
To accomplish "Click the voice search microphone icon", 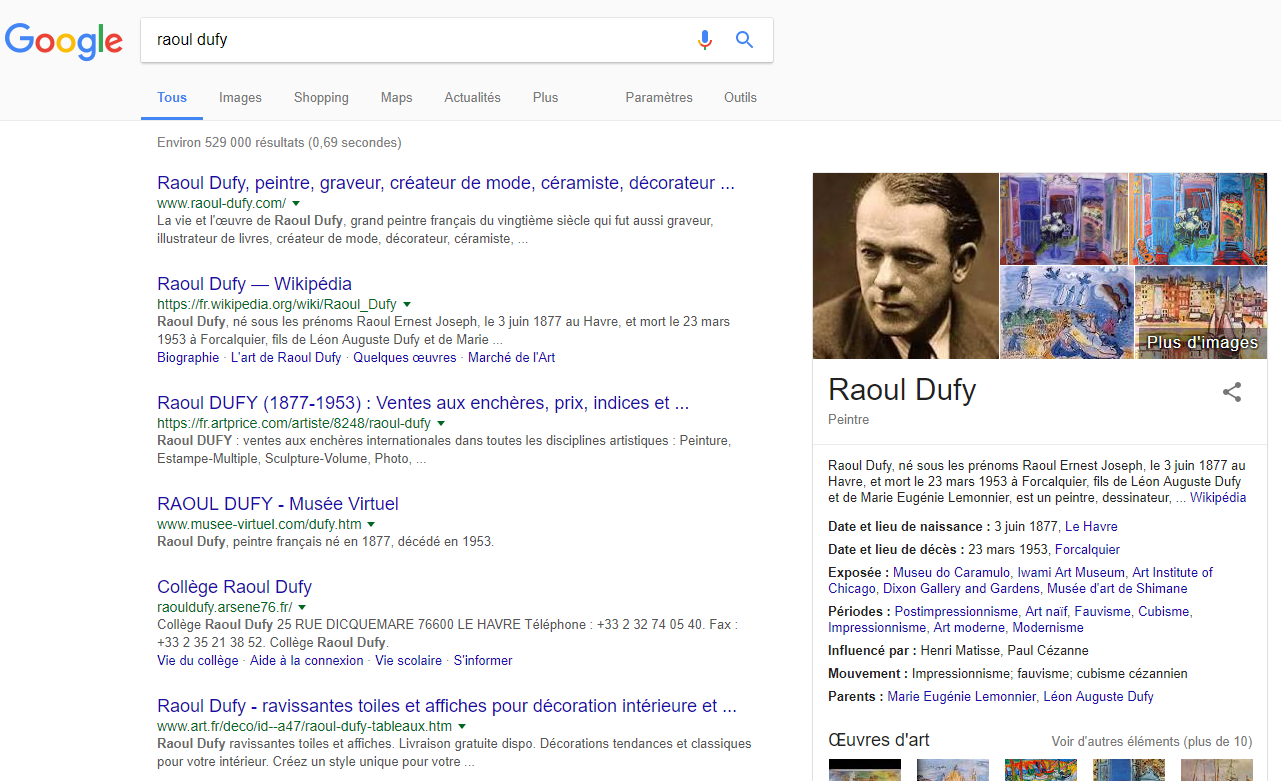I will point(705,40).
